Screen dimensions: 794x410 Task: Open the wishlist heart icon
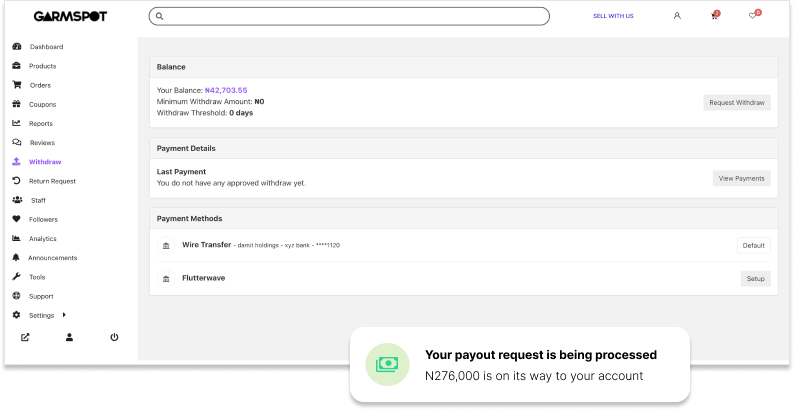pos(753,16)
